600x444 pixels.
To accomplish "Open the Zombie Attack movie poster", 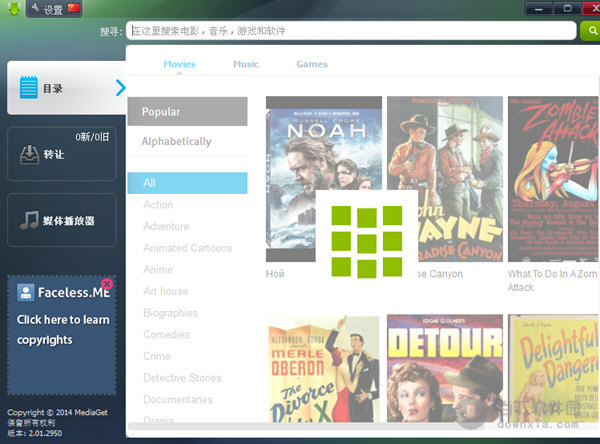I will [x=554, y=179].
